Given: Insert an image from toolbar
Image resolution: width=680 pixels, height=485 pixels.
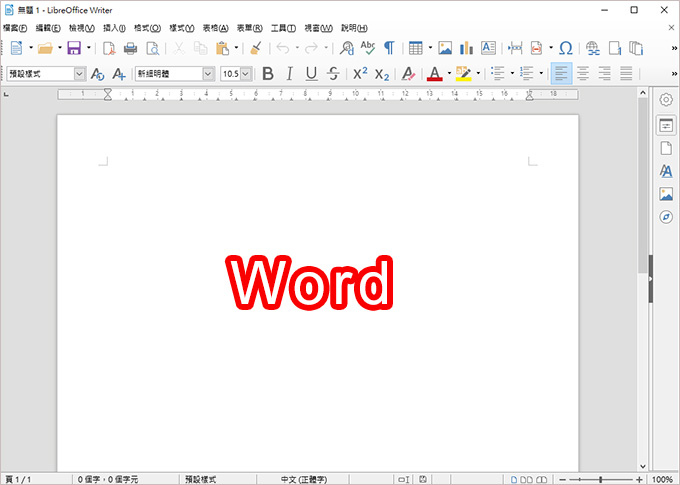Looking at the screenshot, I should tap(445, 48).
